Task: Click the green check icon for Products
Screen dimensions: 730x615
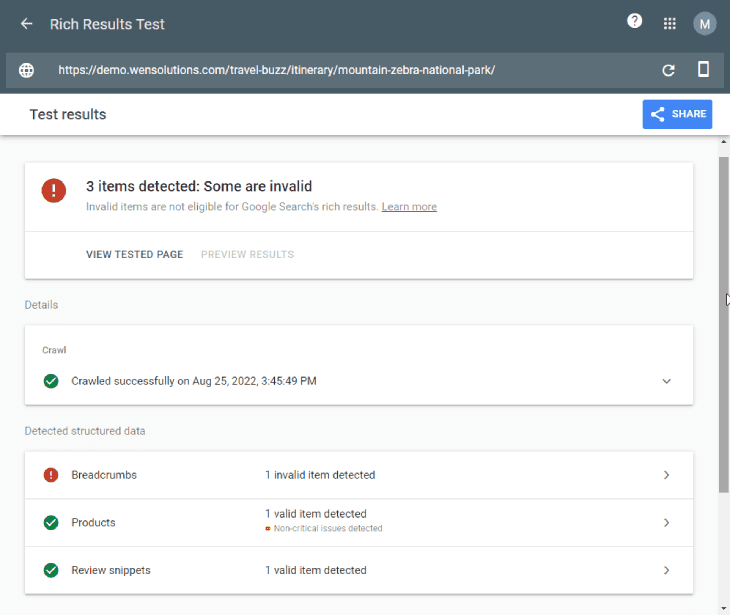Action: click(51, 522)
